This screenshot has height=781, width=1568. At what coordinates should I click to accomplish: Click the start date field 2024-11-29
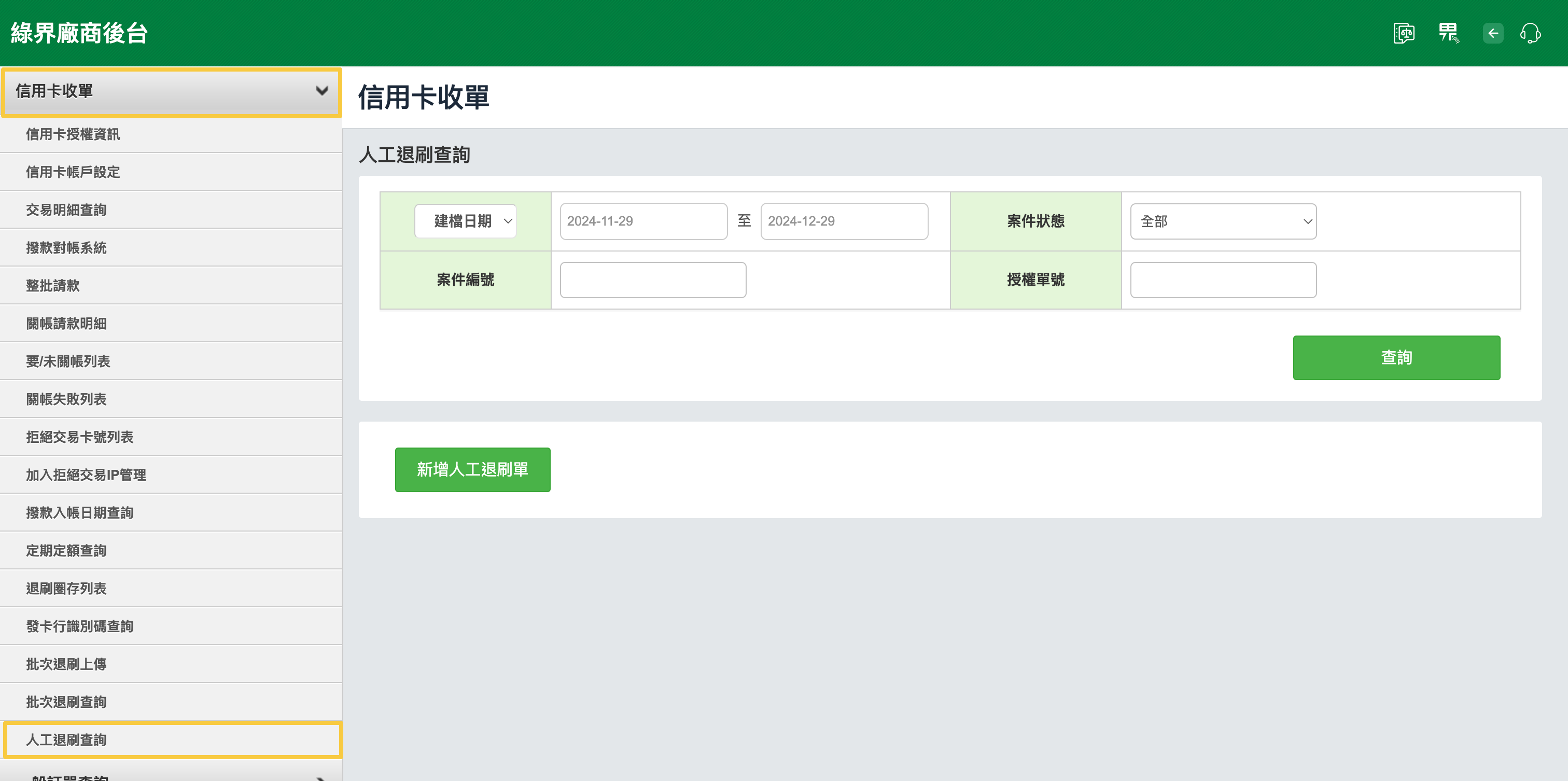tap(643, 221)
